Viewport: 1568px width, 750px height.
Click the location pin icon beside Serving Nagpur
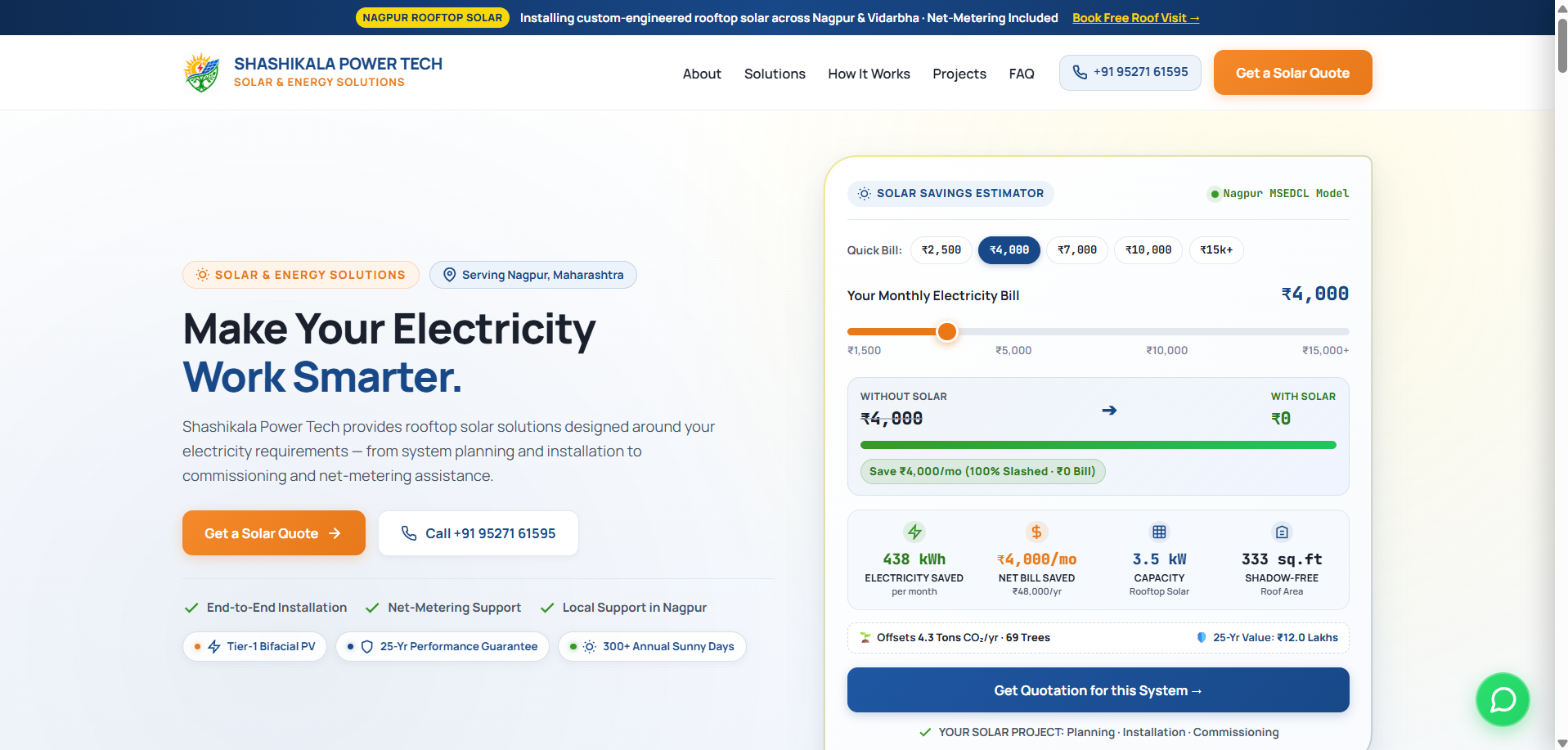point(449,275)
